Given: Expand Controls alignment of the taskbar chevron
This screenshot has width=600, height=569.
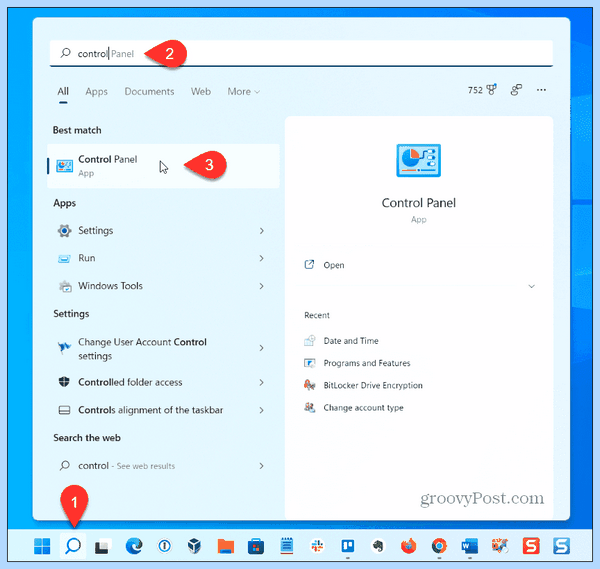Looking at the screenshot, I should pyautogui.click(x=262, y=411).
